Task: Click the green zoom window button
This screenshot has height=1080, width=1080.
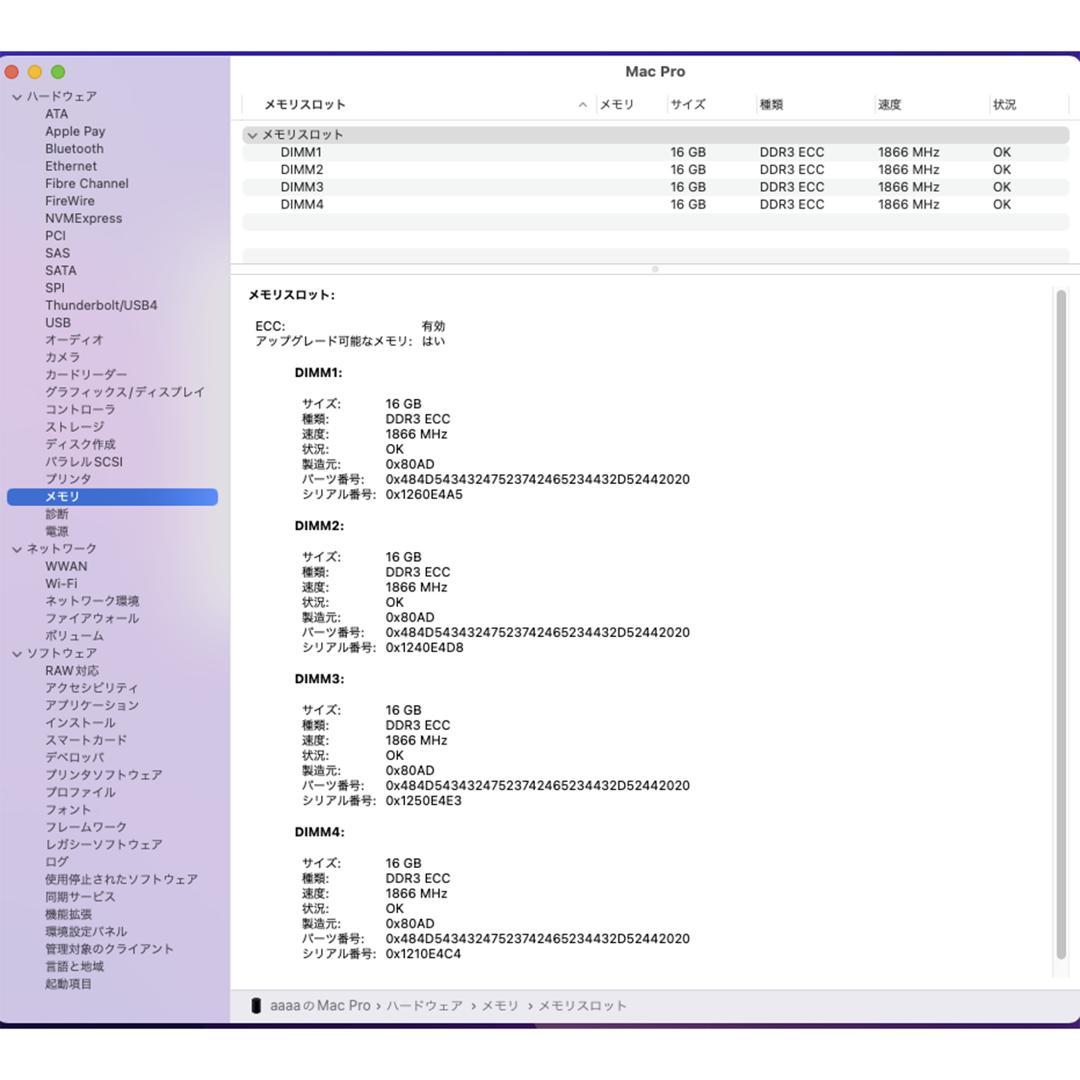Action: (59, 72)
